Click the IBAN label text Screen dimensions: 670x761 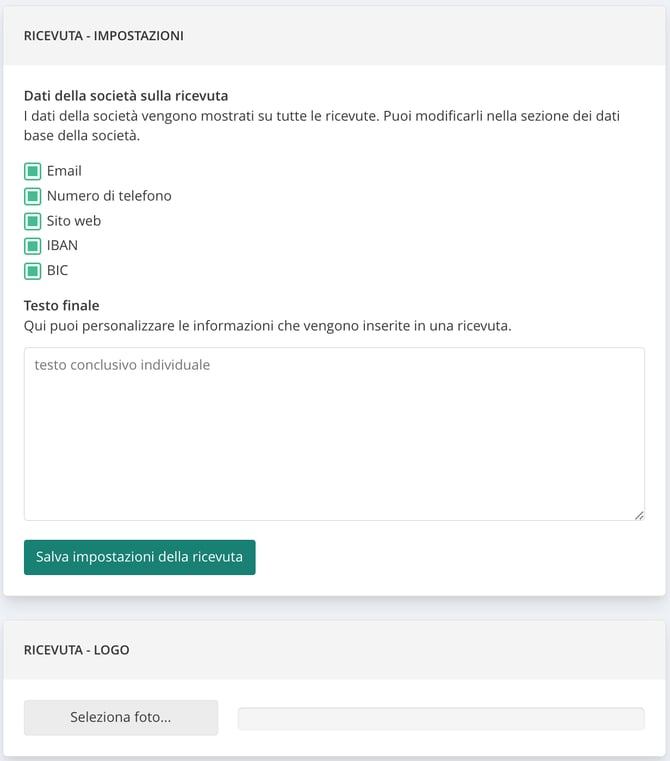point(62,246)
